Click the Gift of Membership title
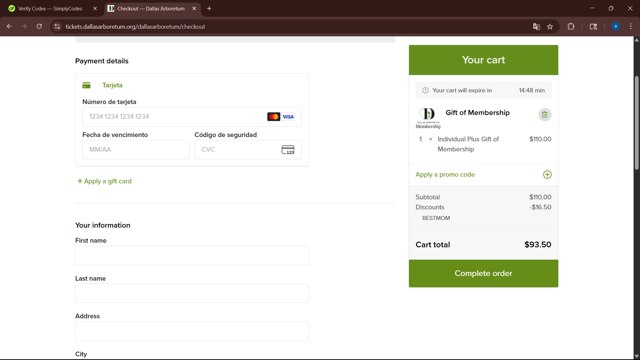 478,113
